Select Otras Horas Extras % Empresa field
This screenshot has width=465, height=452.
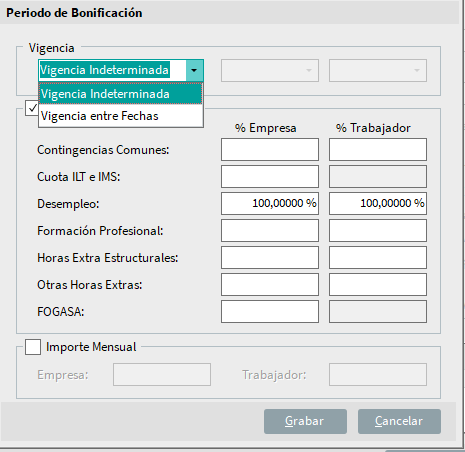click(270, 284)
